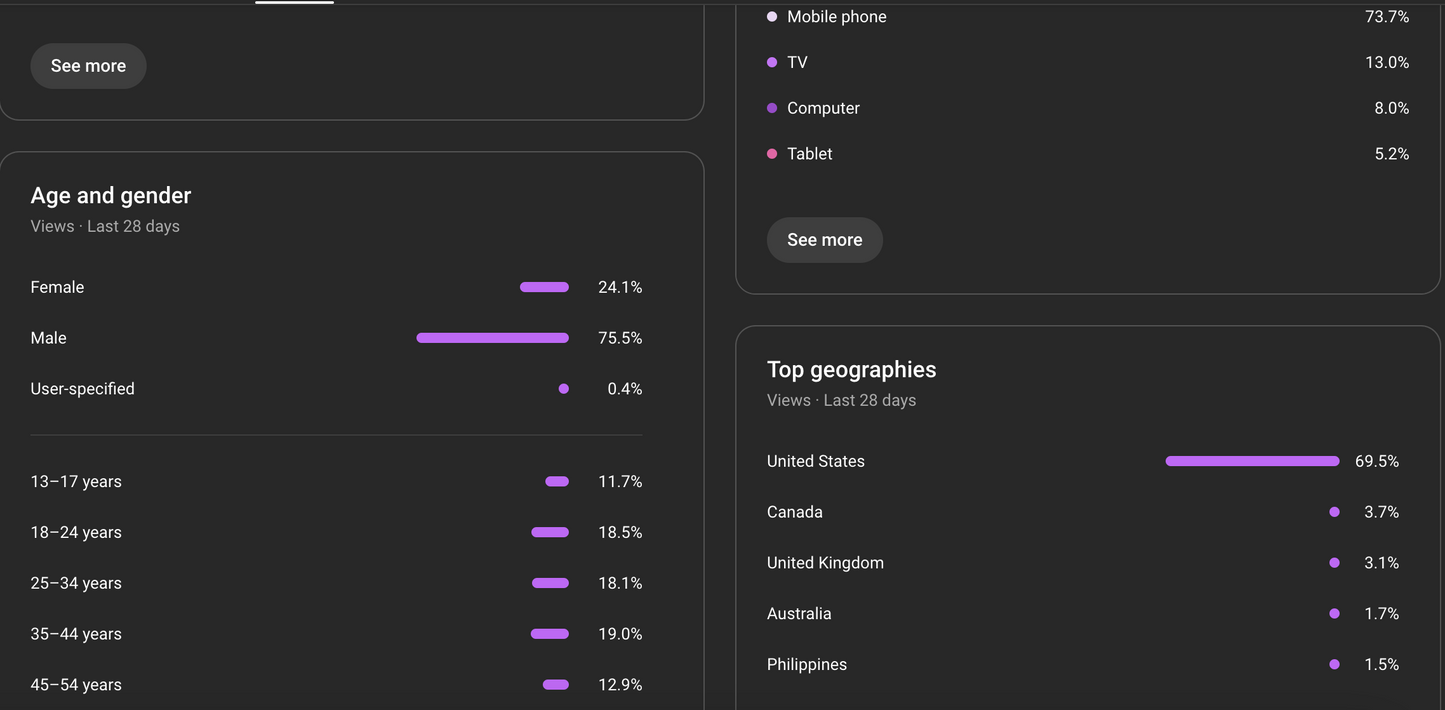The image size is (1445, 710).
Task: Select the 13–17 years row label
Action: [x=76, y=482]
